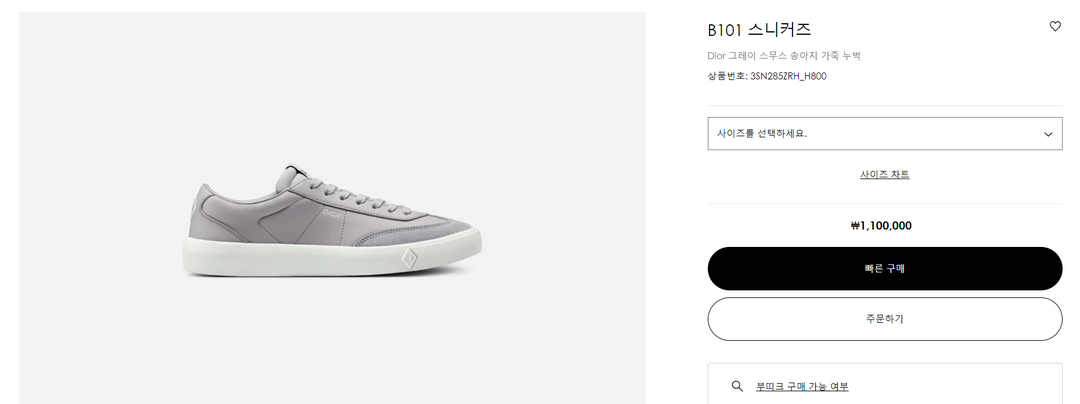Click the diamond CD emblem on the sole
Viewport: 1080px width, 404px height.
408,257
